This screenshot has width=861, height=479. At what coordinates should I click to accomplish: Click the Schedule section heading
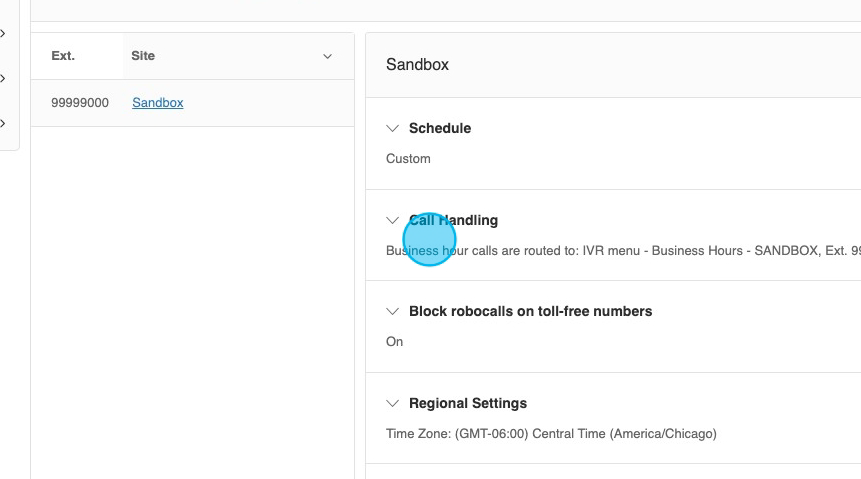point(440,128)
